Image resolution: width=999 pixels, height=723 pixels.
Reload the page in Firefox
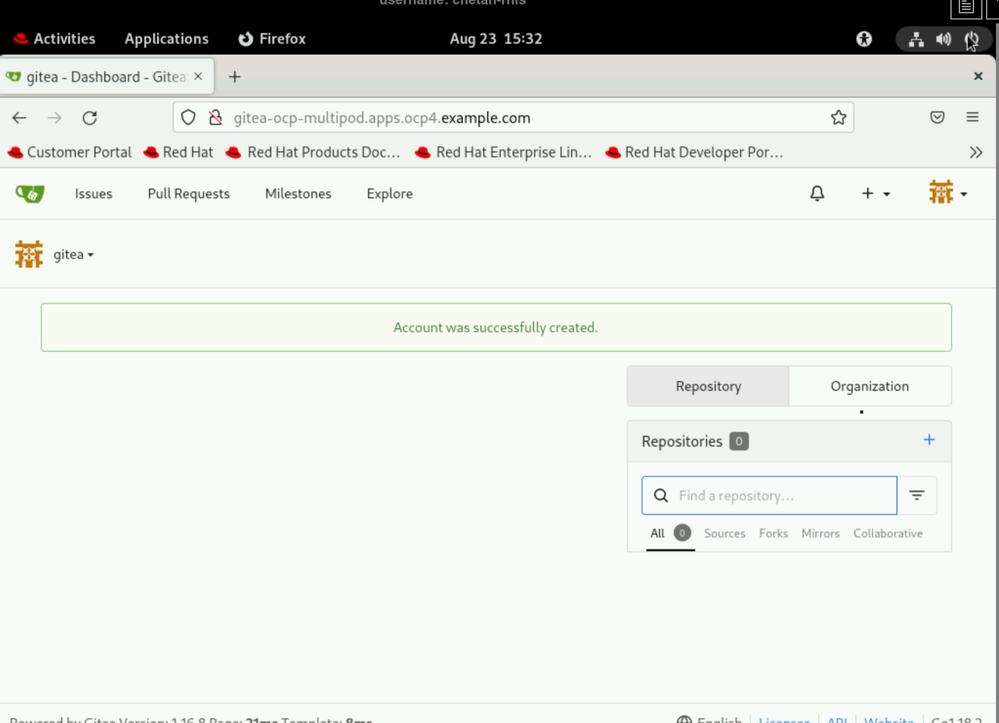90,118
